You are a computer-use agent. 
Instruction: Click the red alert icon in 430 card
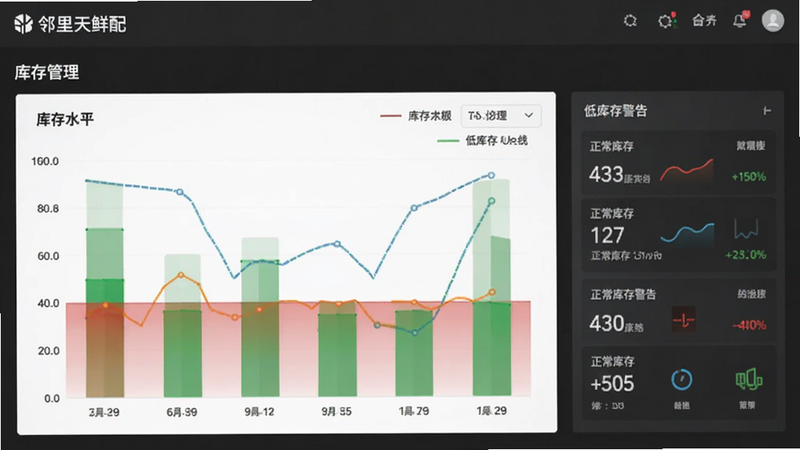tap(683, 320)
